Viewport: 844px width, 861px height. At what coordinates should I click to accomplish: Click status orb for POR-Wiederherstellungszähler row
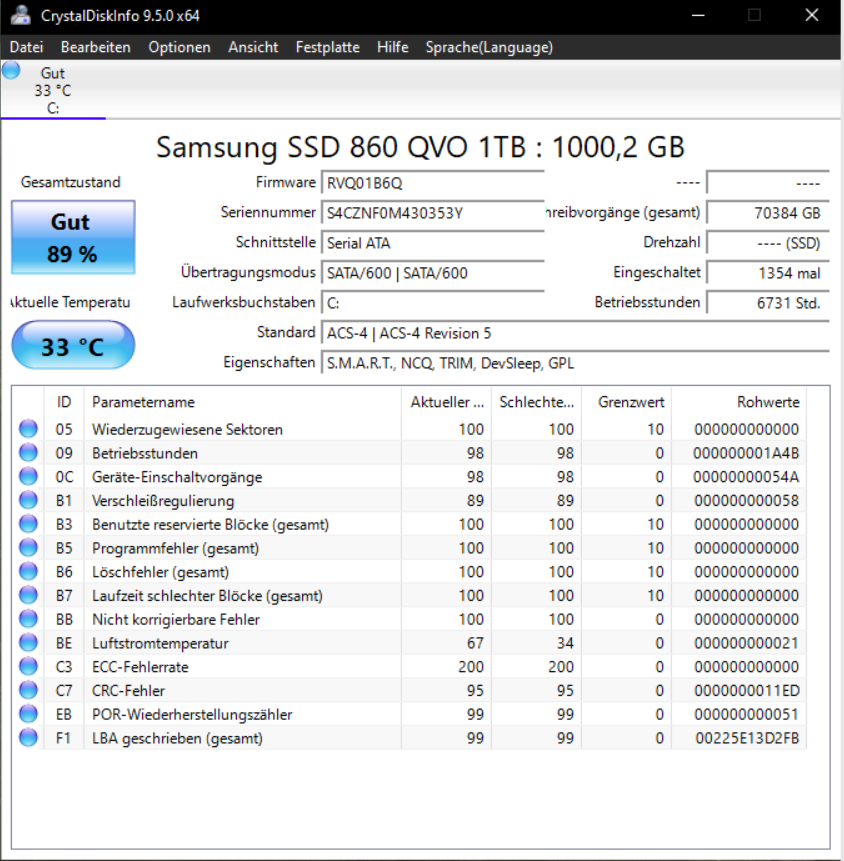(x=28, y=714)
